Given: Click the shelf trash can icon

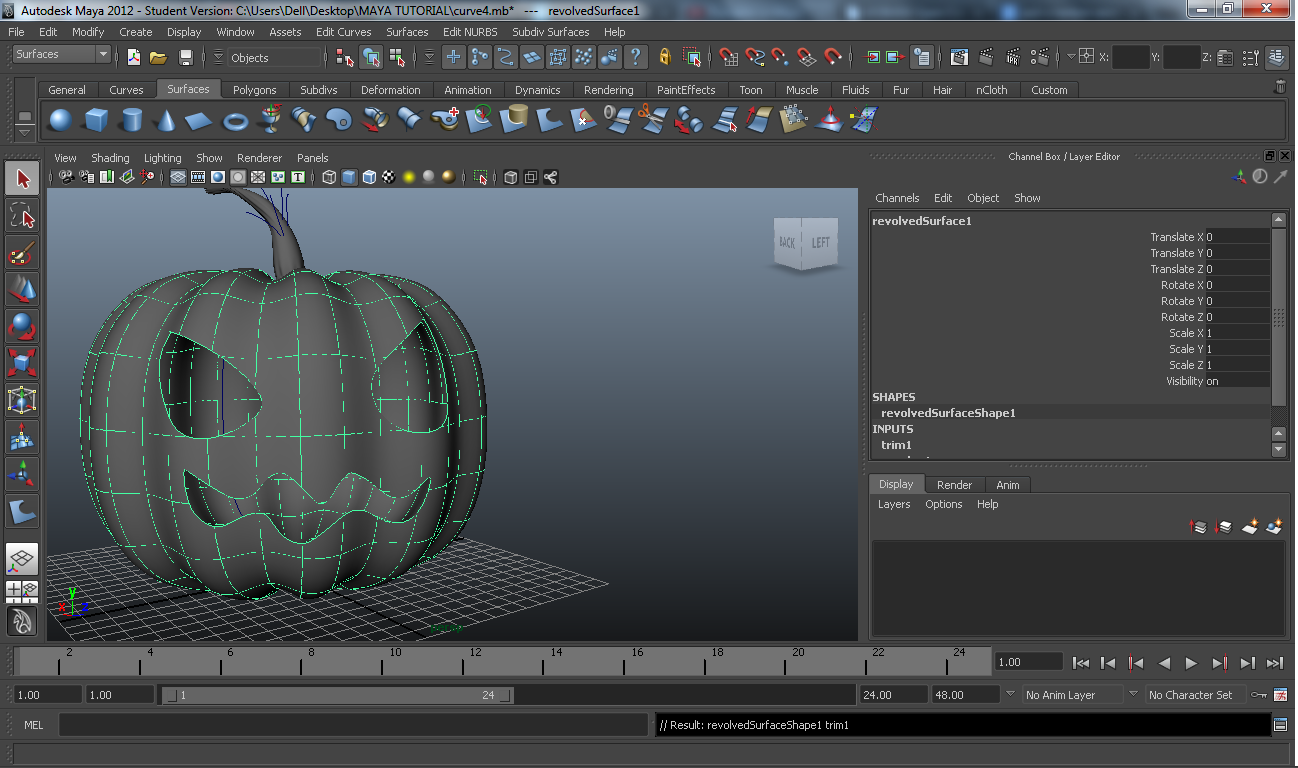Looking at the screenshot, I should coord(1279,87).
